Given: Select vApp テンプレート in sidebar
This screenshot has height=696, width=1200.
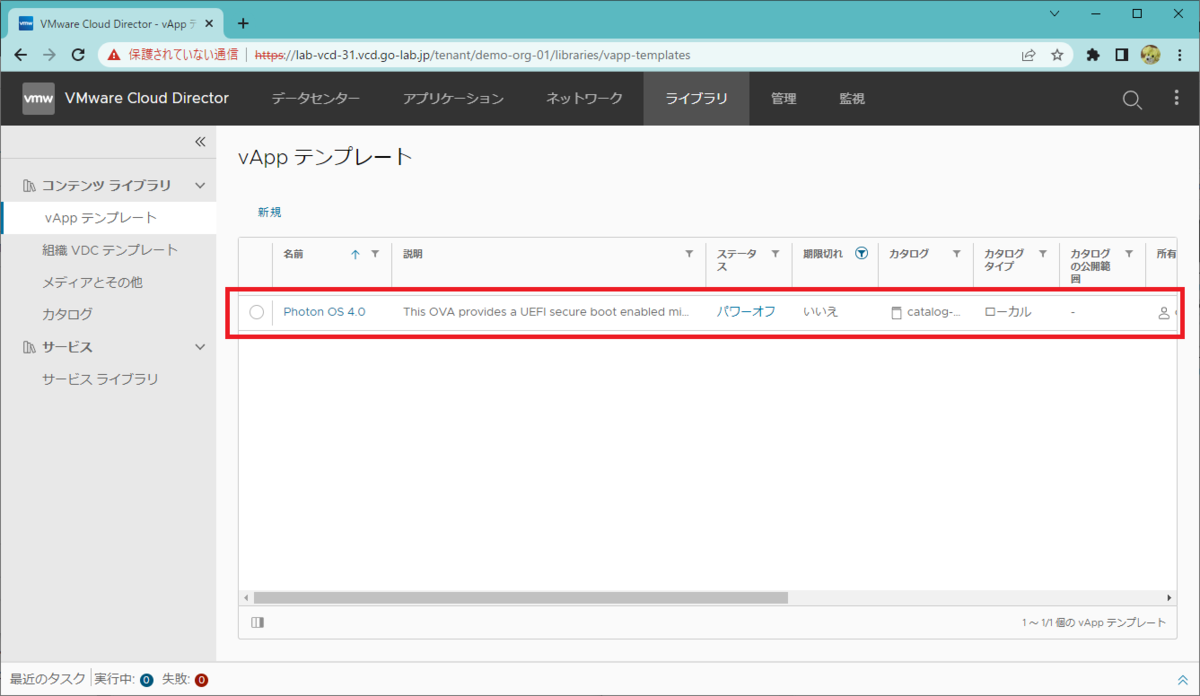Looking at the screenshot, I should (108, 218).
